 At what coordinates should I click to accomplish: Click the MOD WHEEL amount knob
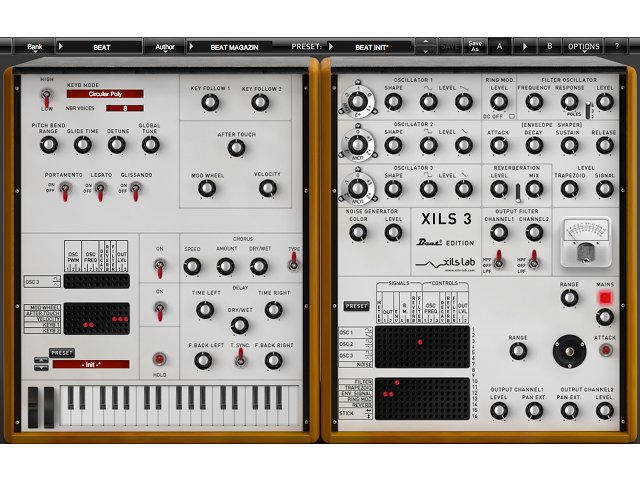[207, 188]
